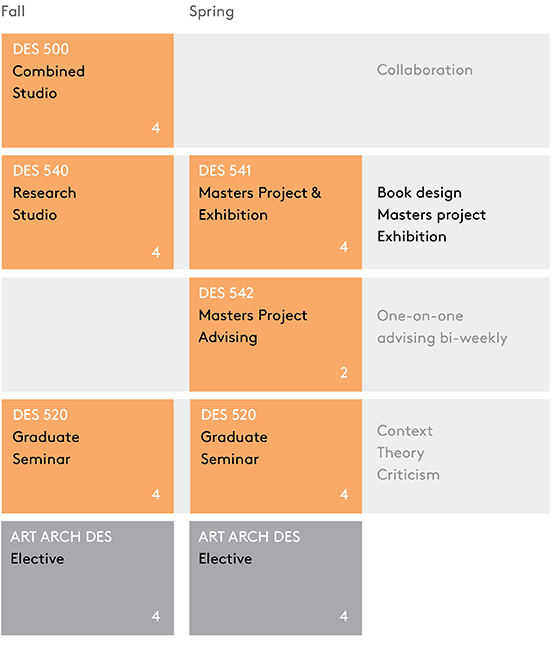Screen dimensions: 552x657
Task: Open the DES 541 Masters Project & Exhibition block
Action: click(275, 212)
